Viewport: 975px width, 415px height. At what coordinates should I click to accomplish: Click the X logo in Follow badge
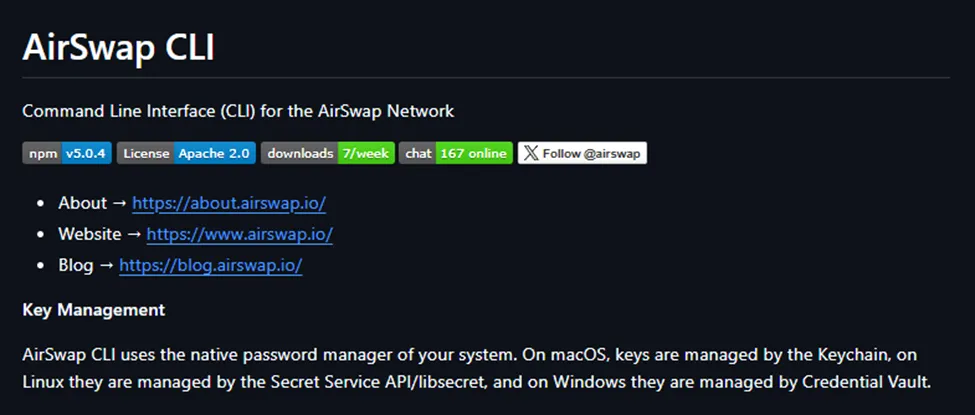click(x=531, y=154)
